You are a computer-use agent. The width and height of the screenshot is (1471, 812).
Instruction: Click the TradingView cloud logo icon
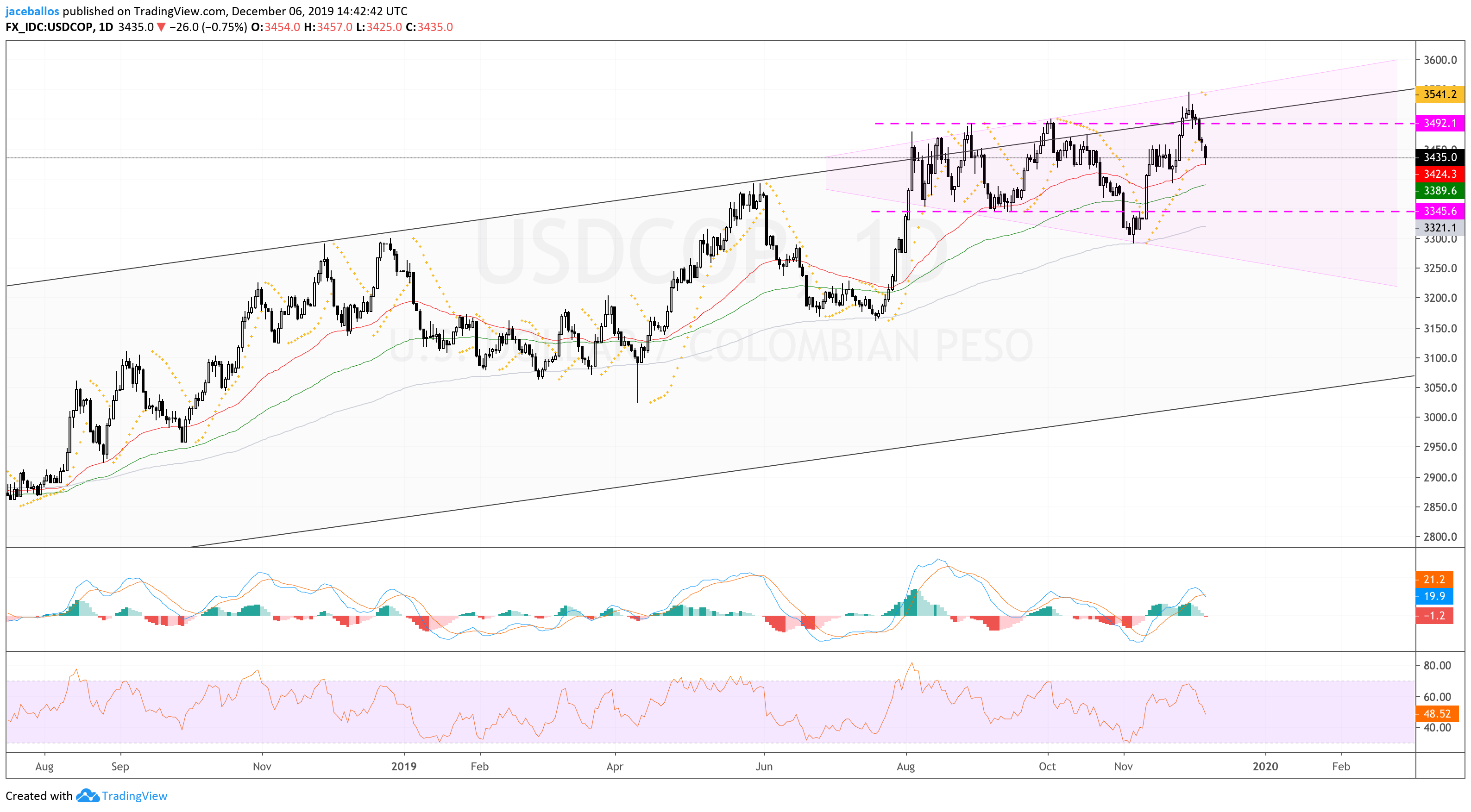click(x=88, y=795)
